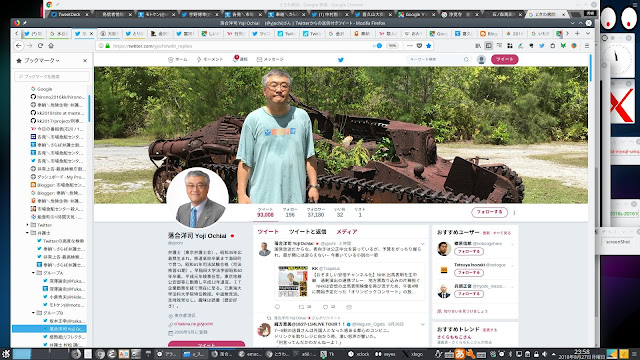Follow Tetsuya Isozaki recommended user
This screenshot has width=640, height=360.
tap(469, 273)
